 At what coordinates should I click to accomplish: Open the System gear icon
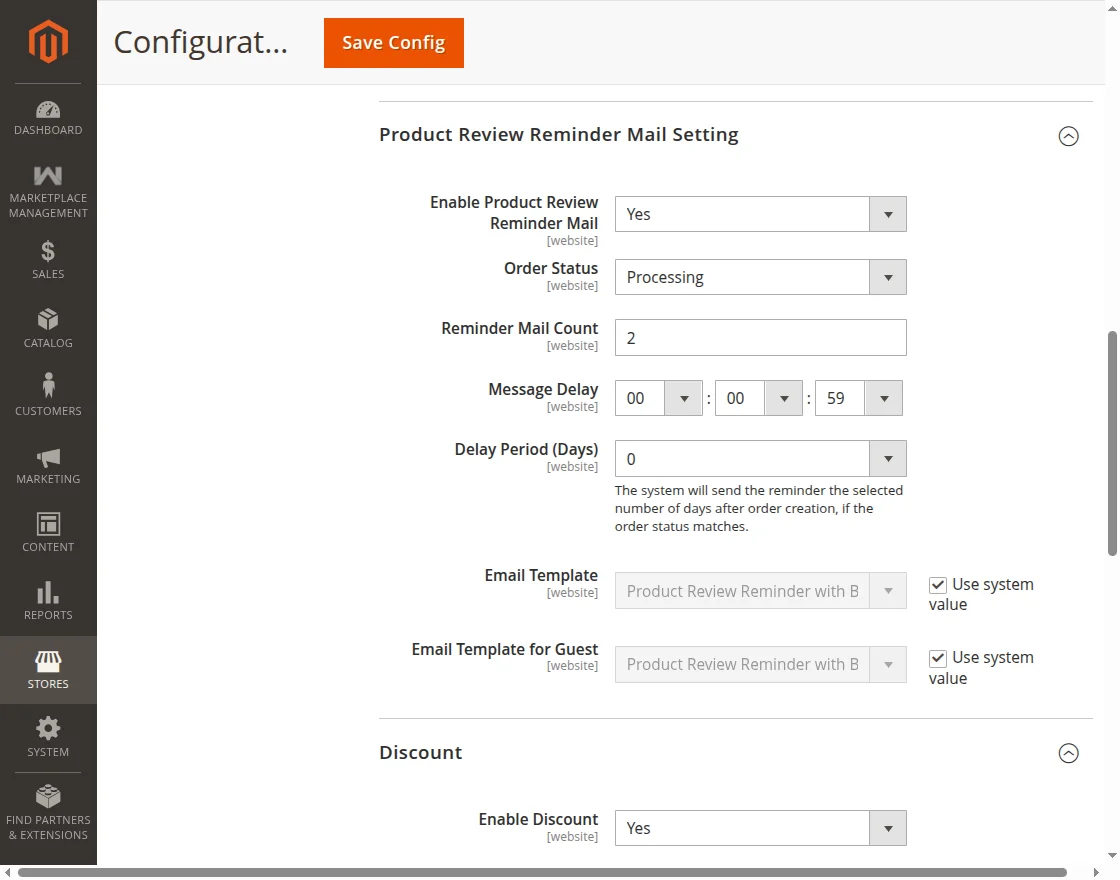[x=48, y=728]
